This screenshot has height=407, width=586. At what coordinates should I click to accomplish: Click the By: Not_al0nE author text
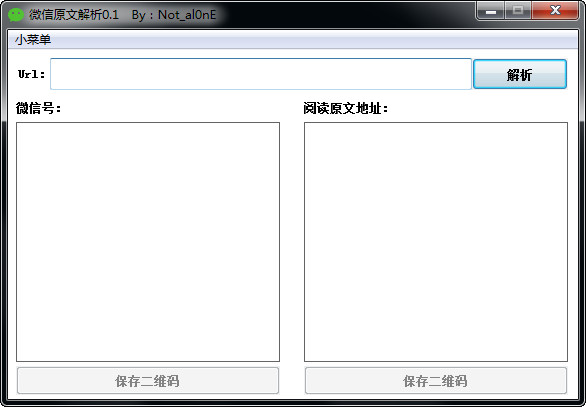174,15
